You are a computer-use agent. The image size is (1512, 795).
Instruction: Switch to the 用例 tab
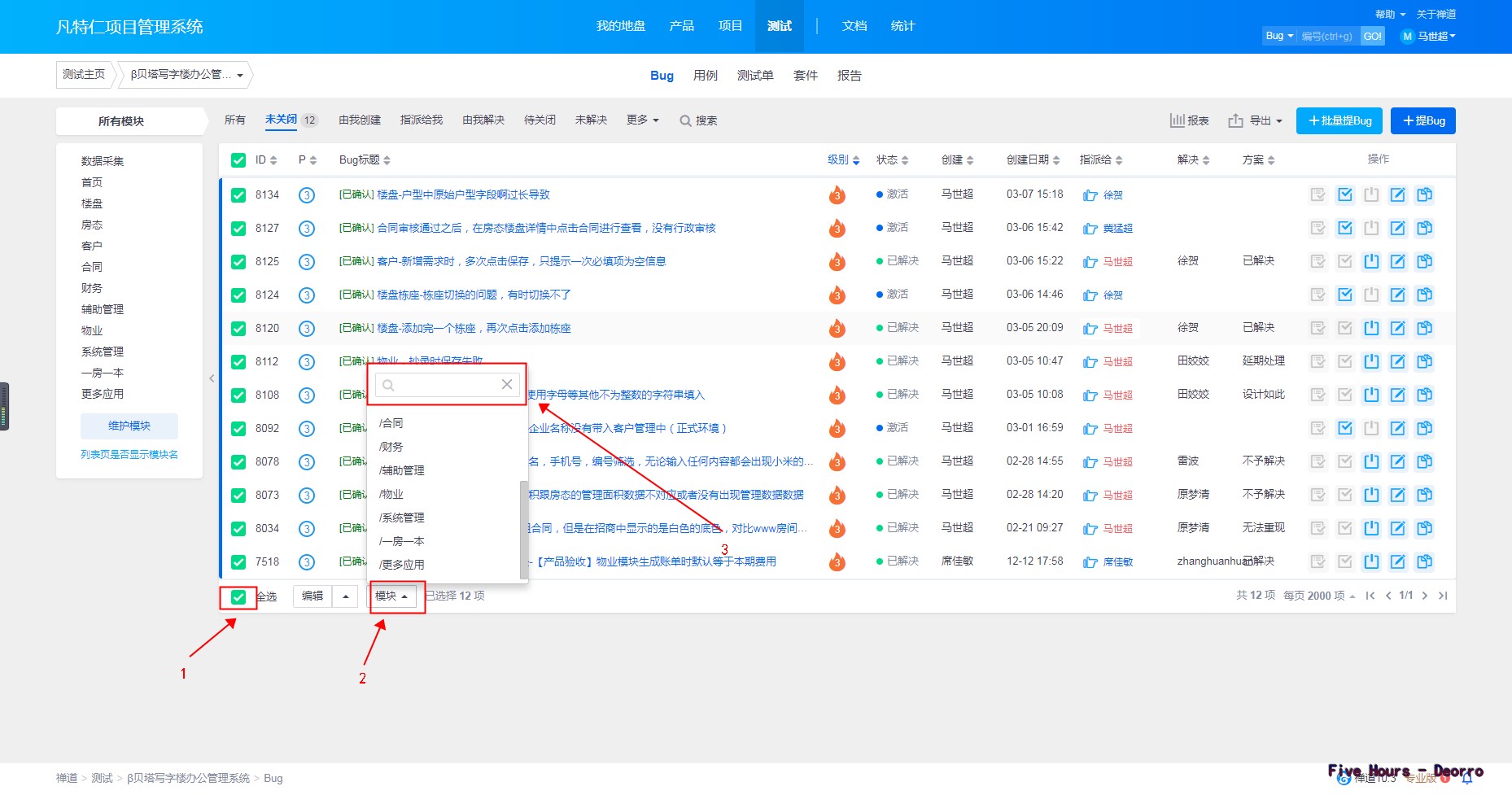pyautogui.click(x=705, y=76)
